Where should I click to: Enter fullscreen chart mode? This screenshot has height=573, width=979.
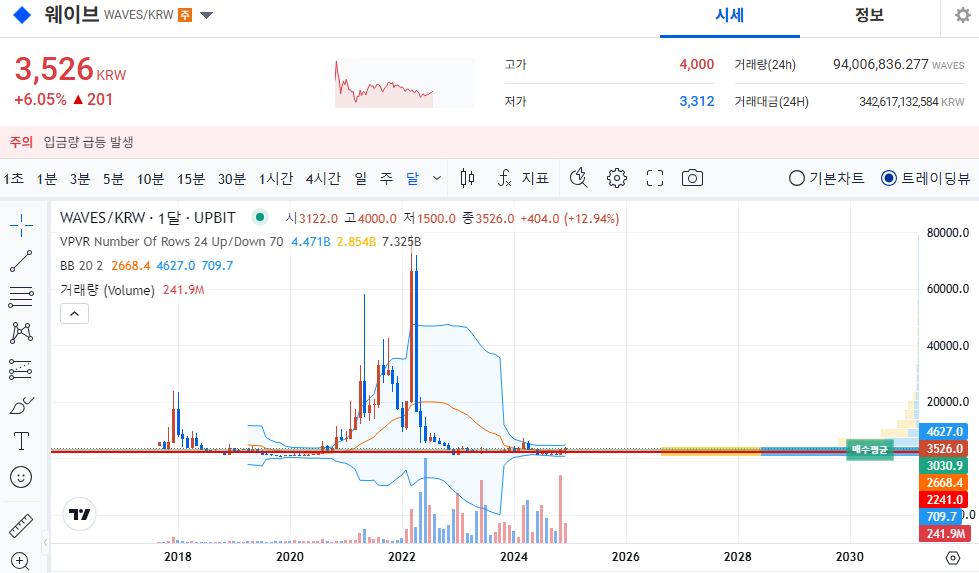654,179
